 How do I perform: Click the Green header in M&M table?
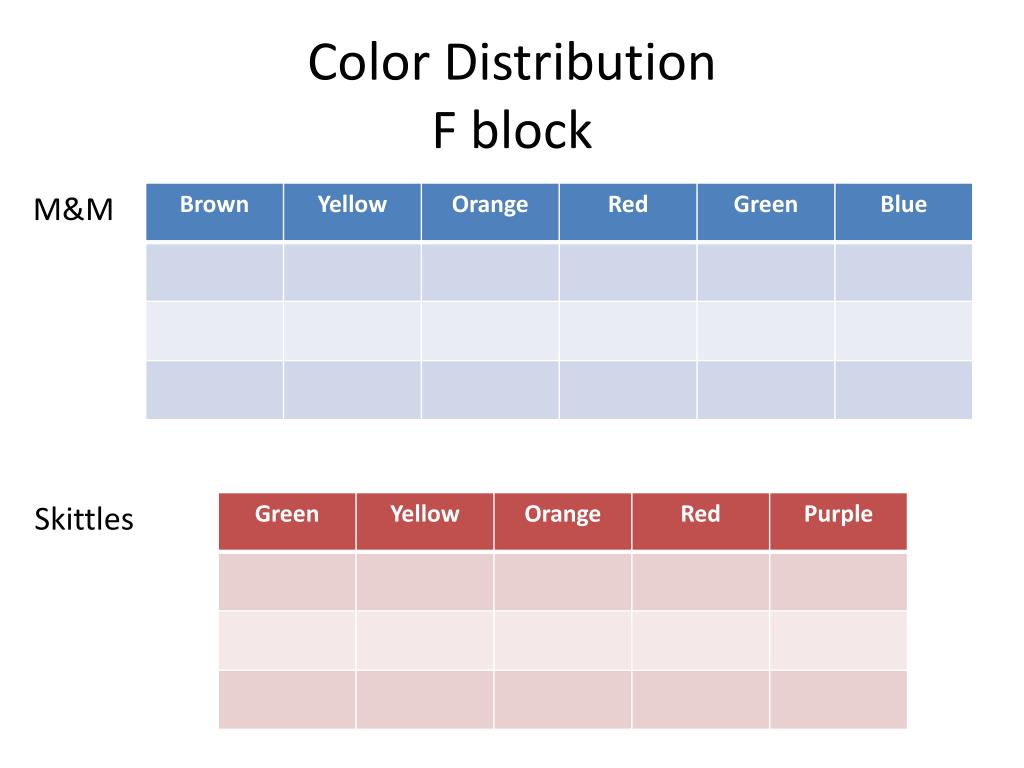pos(765,204)
